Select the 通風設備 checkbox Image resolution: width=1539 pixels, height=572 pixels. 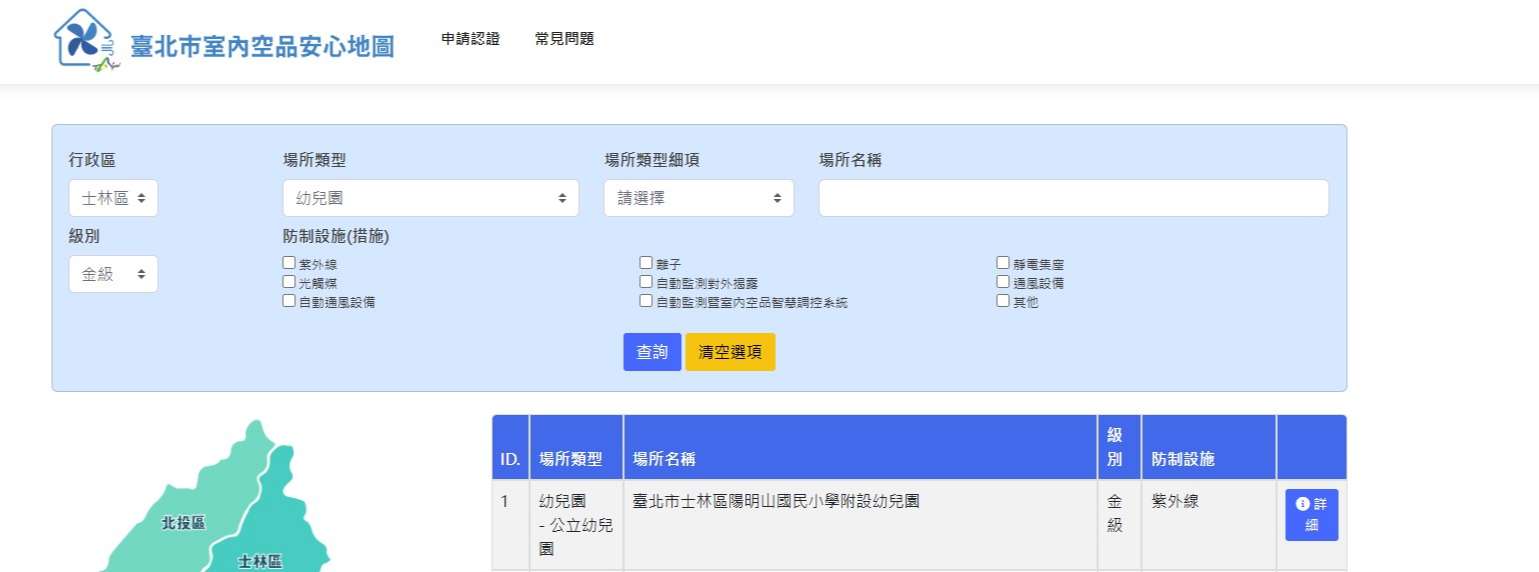point(1003,282)
